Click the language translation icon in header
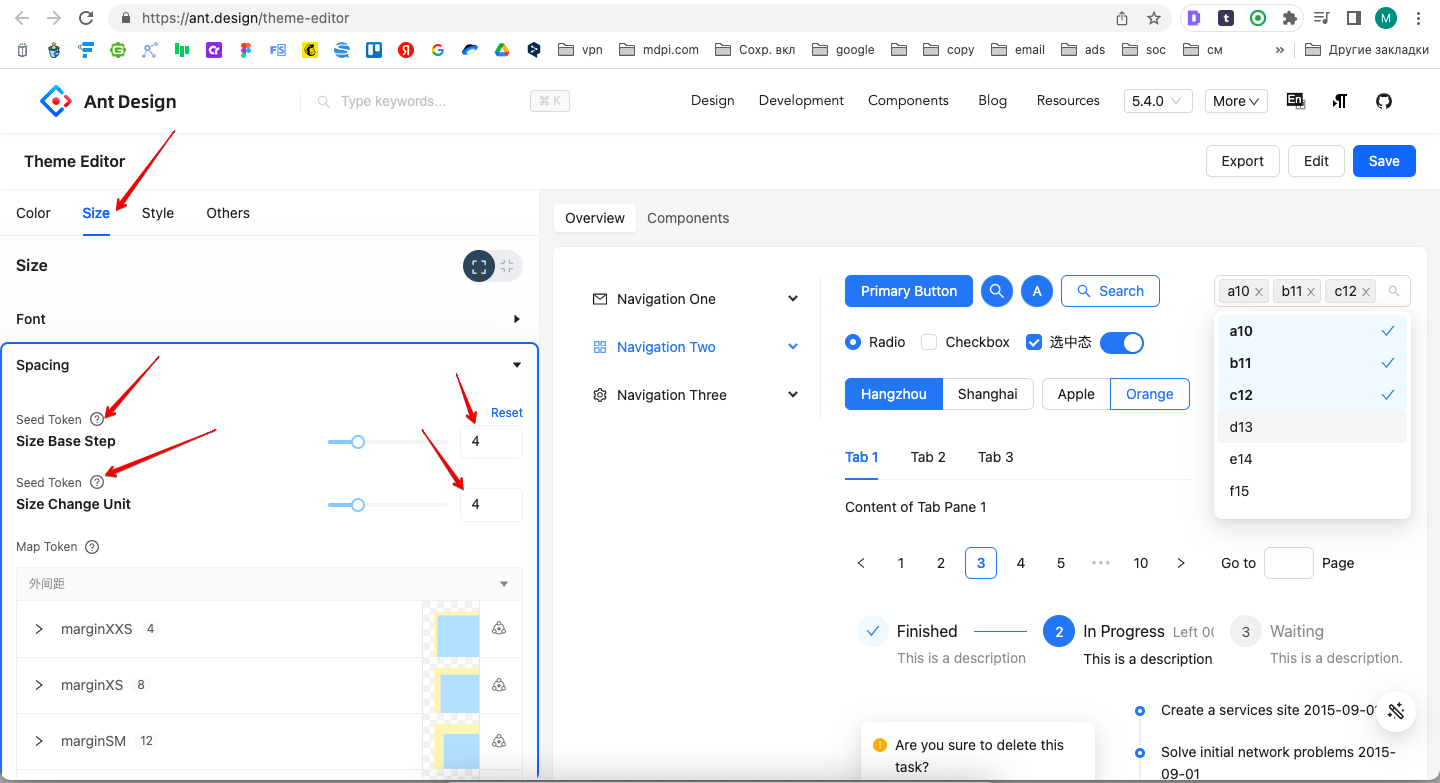The height and width of the screenshot is (783, 1440). coord(1295,101)
